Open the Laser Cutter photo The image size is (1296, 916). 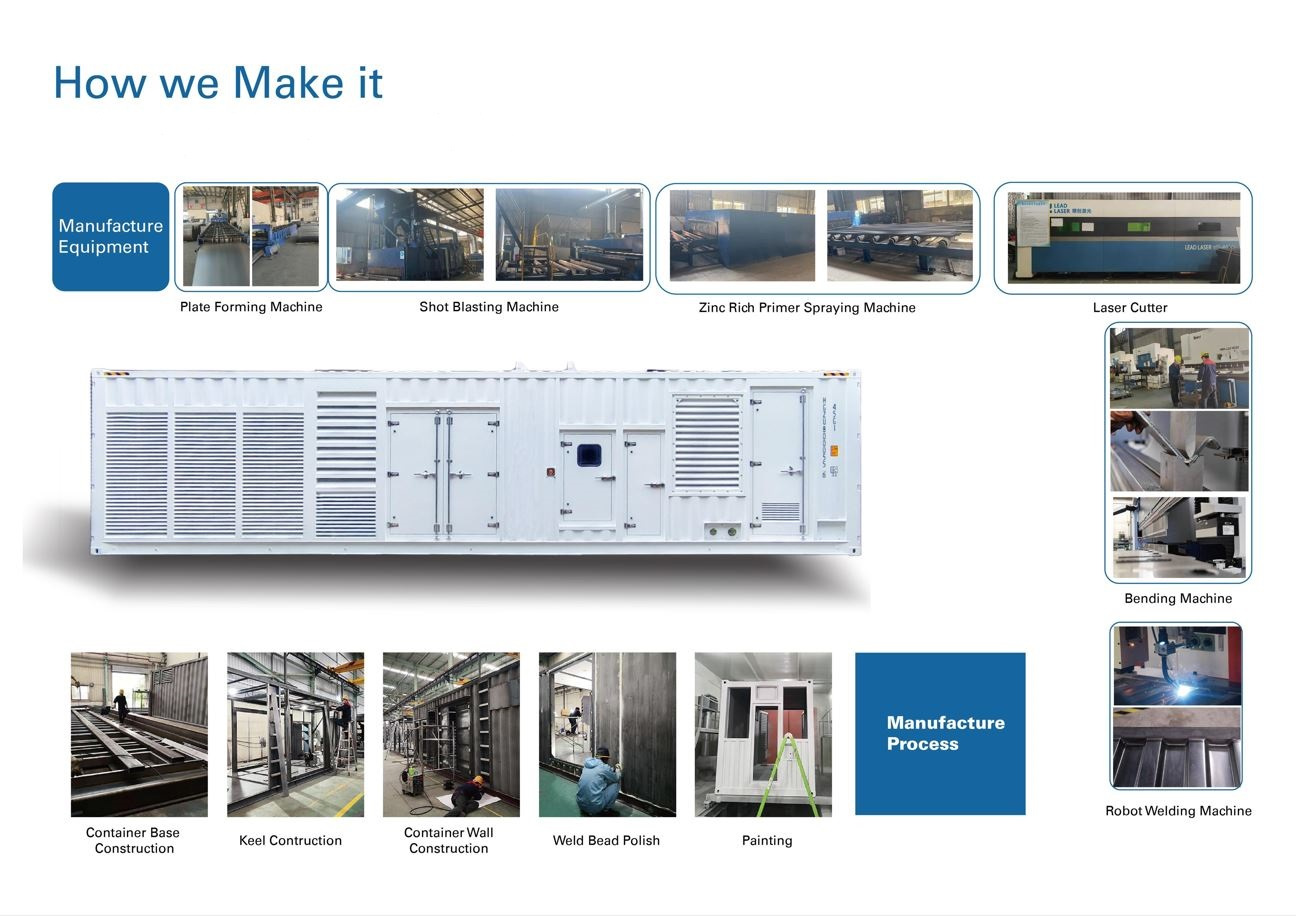point(1123,238)
